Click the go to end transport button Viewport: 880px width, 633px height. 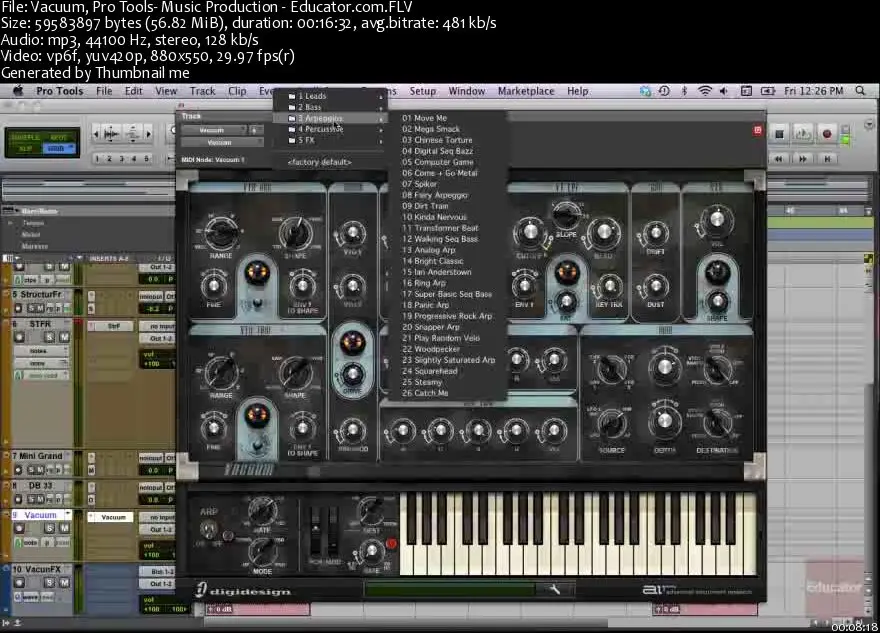(x=827, y=159)
